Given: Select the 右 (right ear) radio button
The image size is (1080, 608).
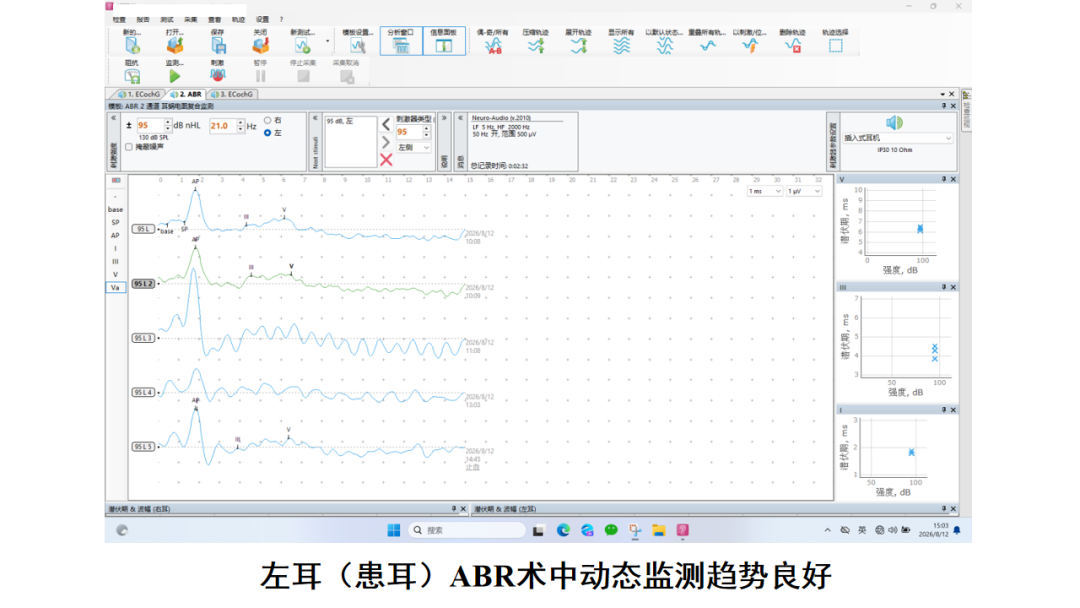Looking at the screenshot, I should coord(267,120).
